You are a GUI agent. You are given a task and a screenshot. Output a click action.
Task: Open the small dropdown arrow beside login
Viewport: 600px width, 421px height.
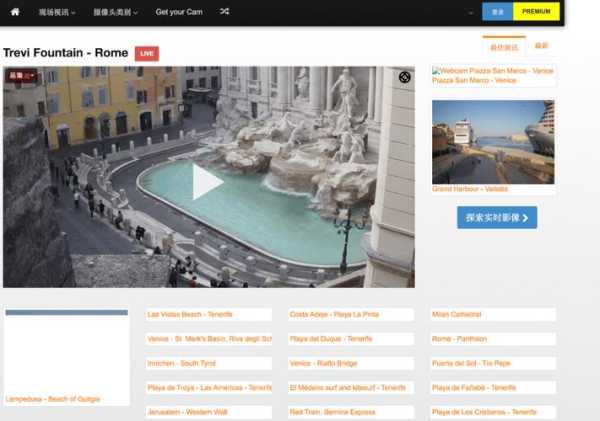[x=471, y=12]
